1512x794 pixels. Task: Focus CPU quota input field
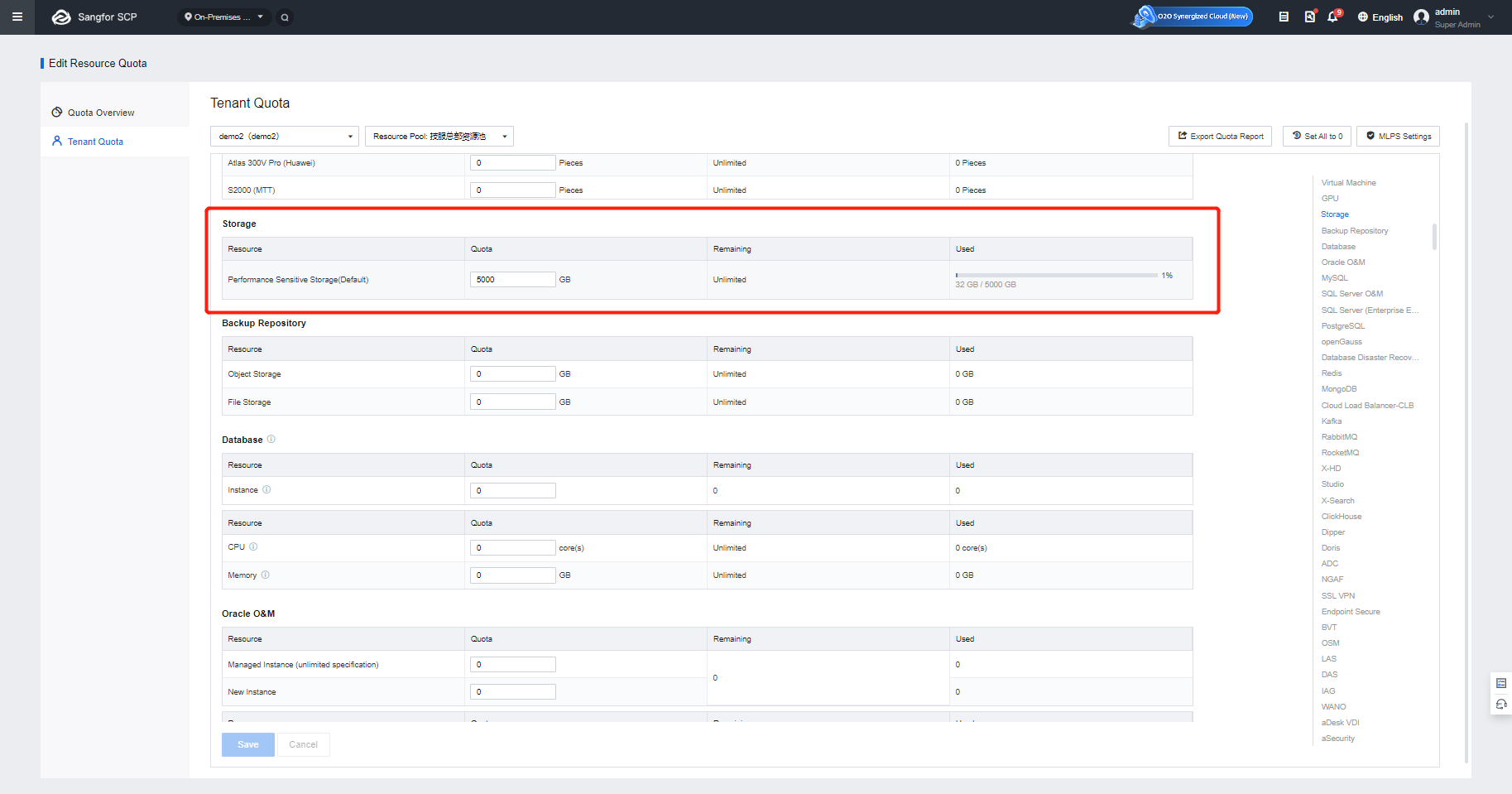coord(513,547)
